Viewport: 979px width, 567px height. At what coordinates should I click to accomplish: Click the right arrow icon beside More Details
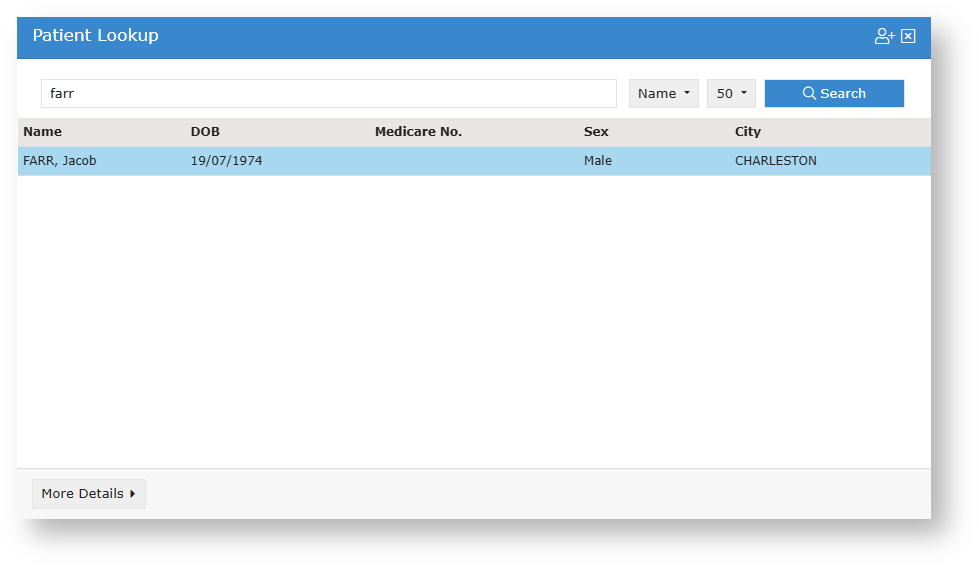coord(133,494)
